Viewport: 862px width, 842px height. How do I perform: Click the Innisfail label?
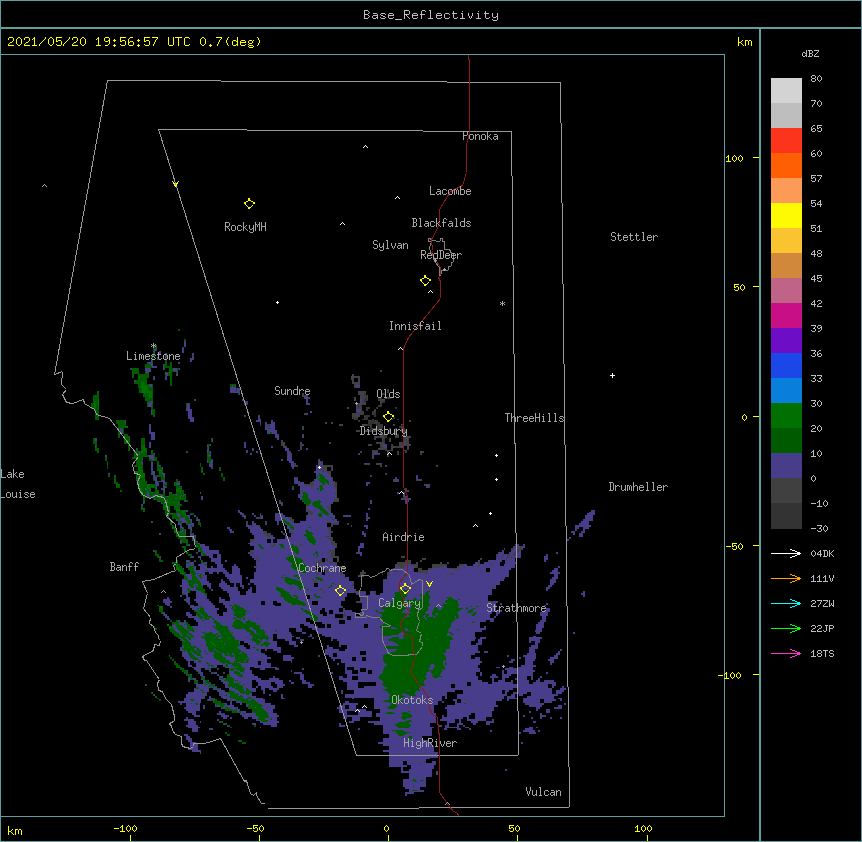click(415, 326)
